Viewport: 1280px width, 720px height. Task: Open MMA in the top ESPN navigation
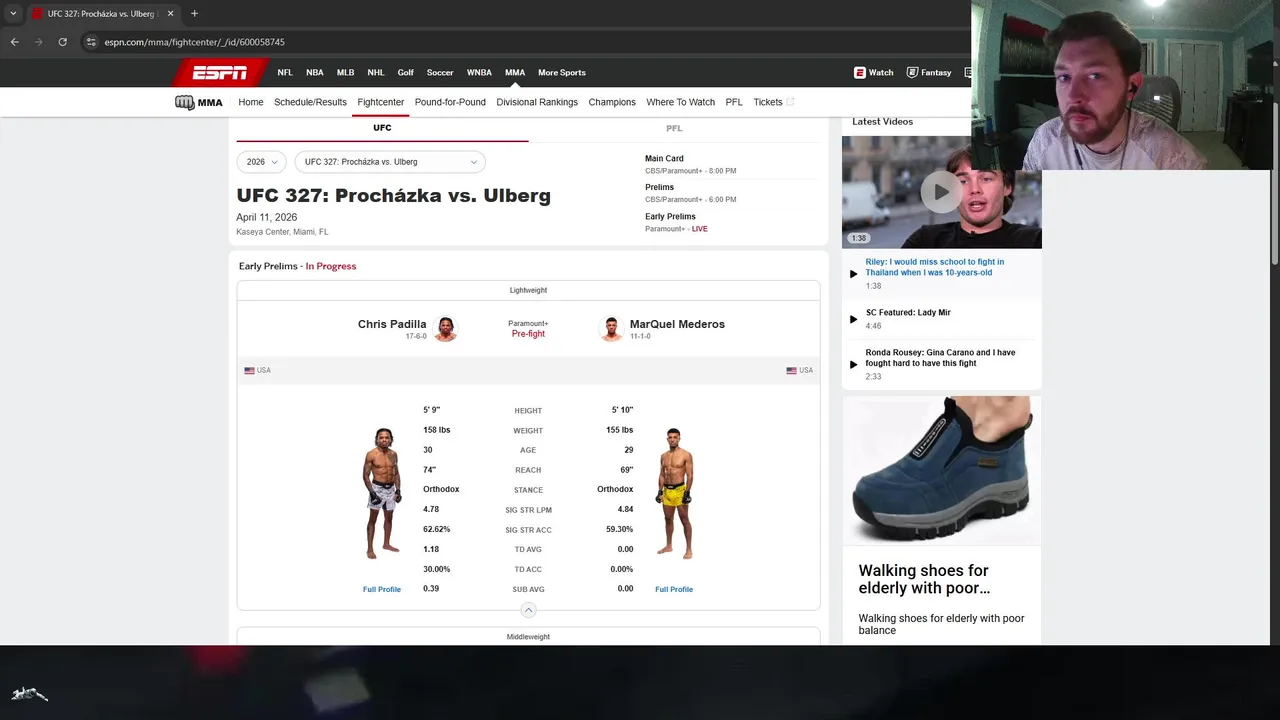point(515,72)
